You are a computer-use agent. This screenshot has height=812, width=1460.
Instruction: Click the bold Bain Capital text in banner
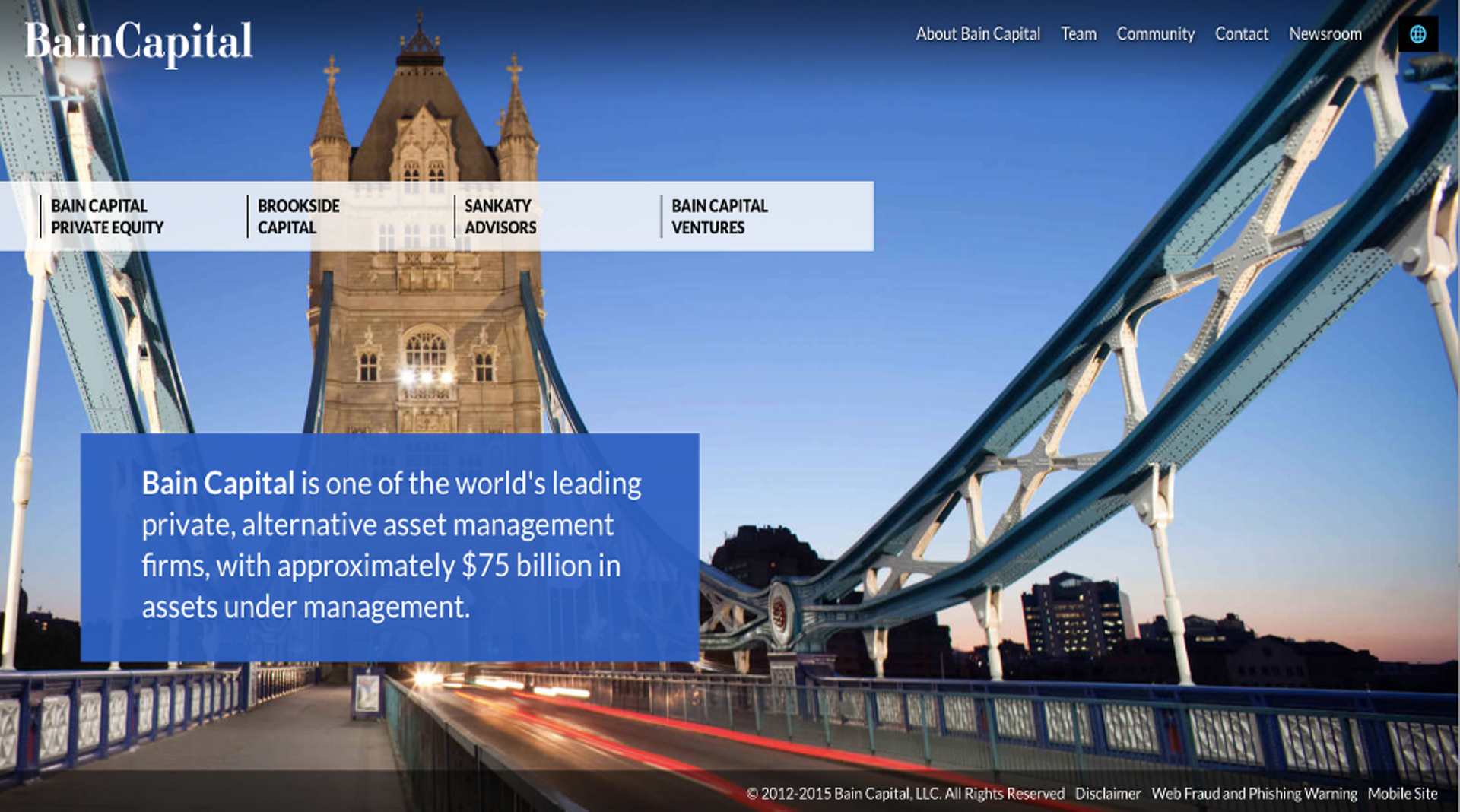coord(217,484)
